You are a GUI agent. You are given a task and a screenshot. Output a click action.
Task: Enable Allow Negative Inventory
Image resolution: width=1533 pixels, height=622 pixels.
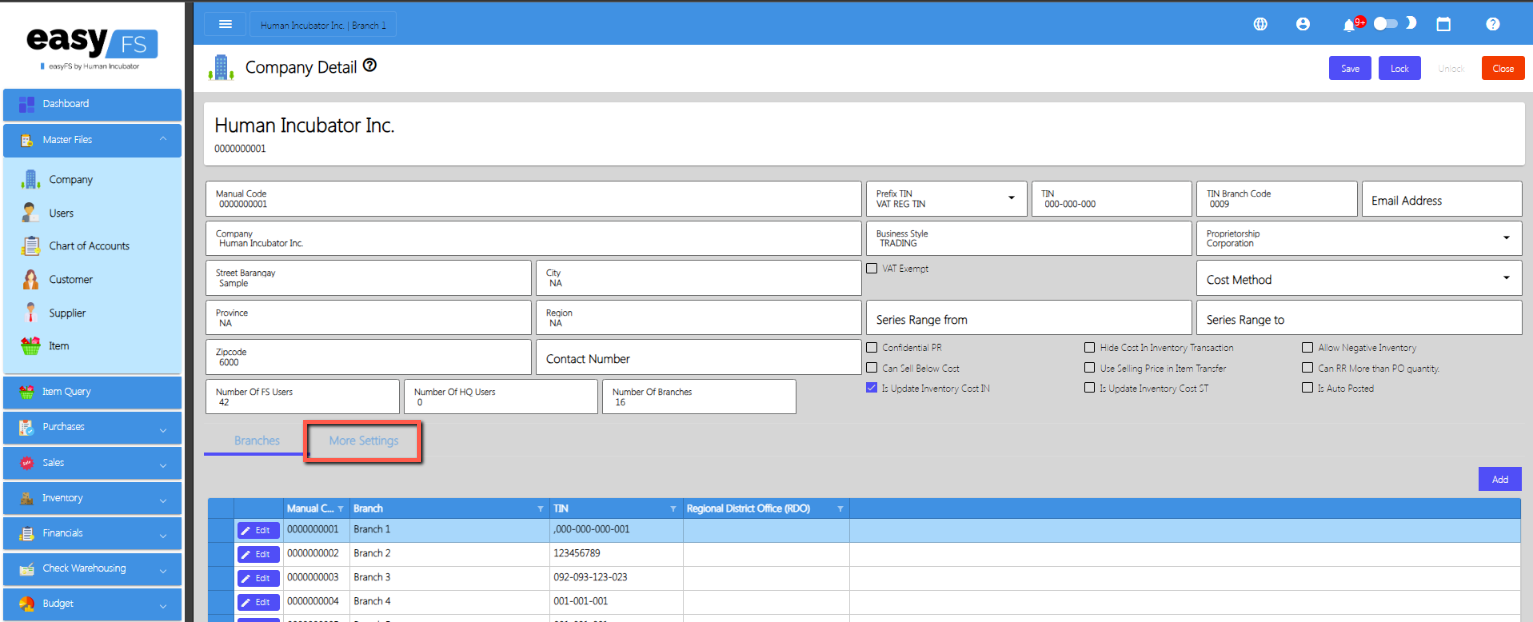[x=1308, y=348]
